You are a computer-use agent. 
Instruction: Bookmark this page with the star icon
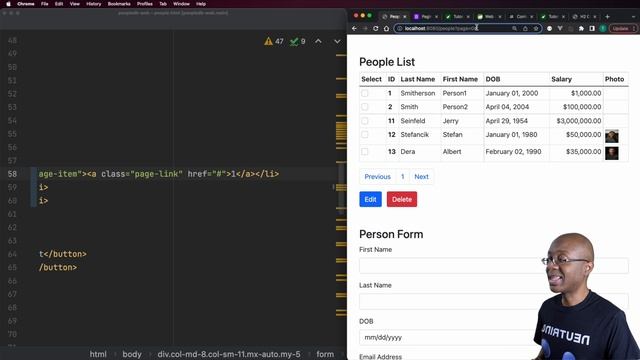tap(536, 29)
